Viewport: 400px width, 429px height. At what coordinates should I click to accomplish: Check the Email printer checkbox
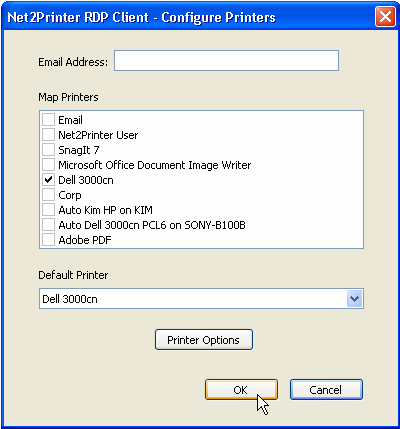pos(48,120)
